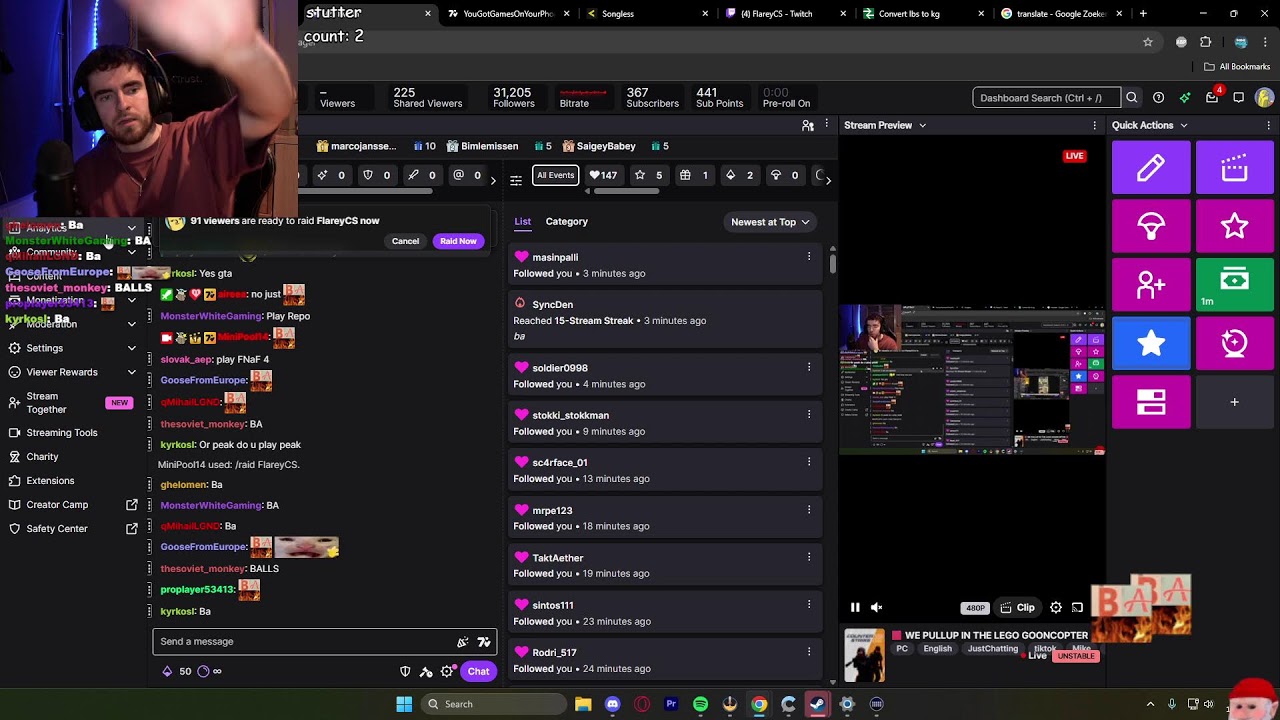1280x720 pixels.
Task: Open the profile avatar menu
Action: point(1264,98)
